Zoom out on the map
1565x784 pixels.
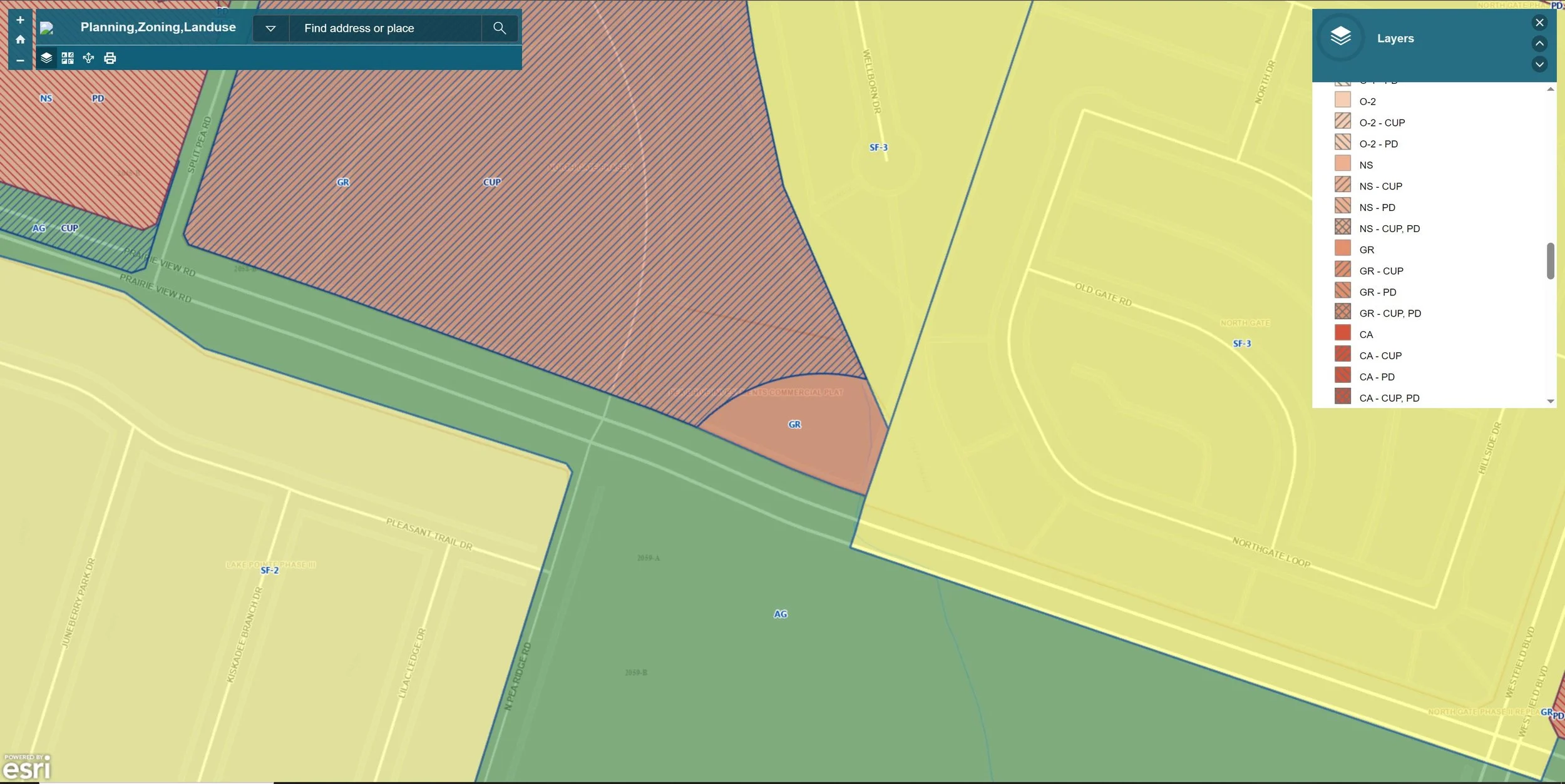click(x=20, y=60)
